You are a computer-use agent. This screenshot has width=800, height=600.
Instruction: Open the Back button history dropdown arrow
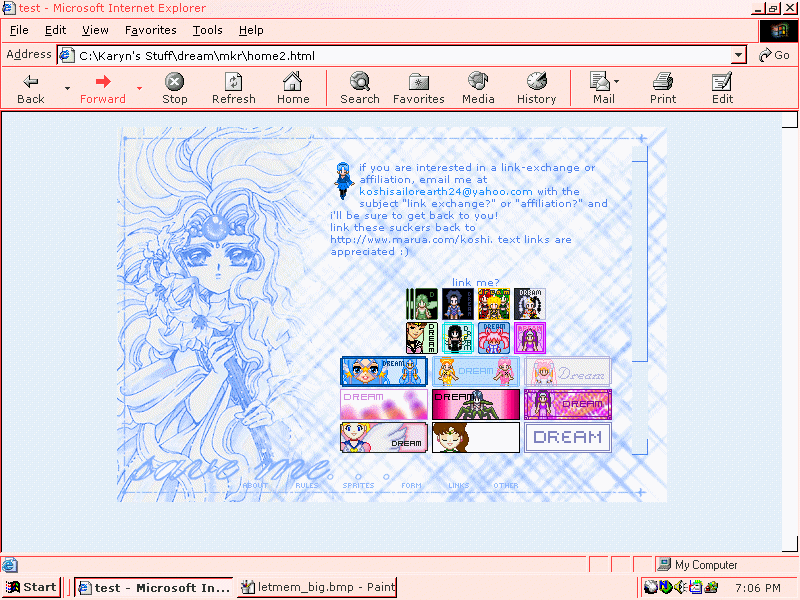67,88
